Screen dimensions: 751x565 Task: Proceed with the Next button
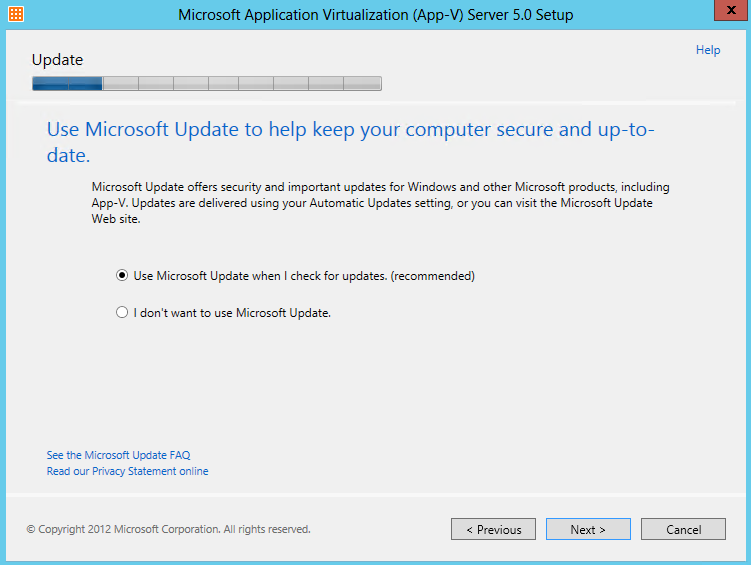(x=588, y=529)
